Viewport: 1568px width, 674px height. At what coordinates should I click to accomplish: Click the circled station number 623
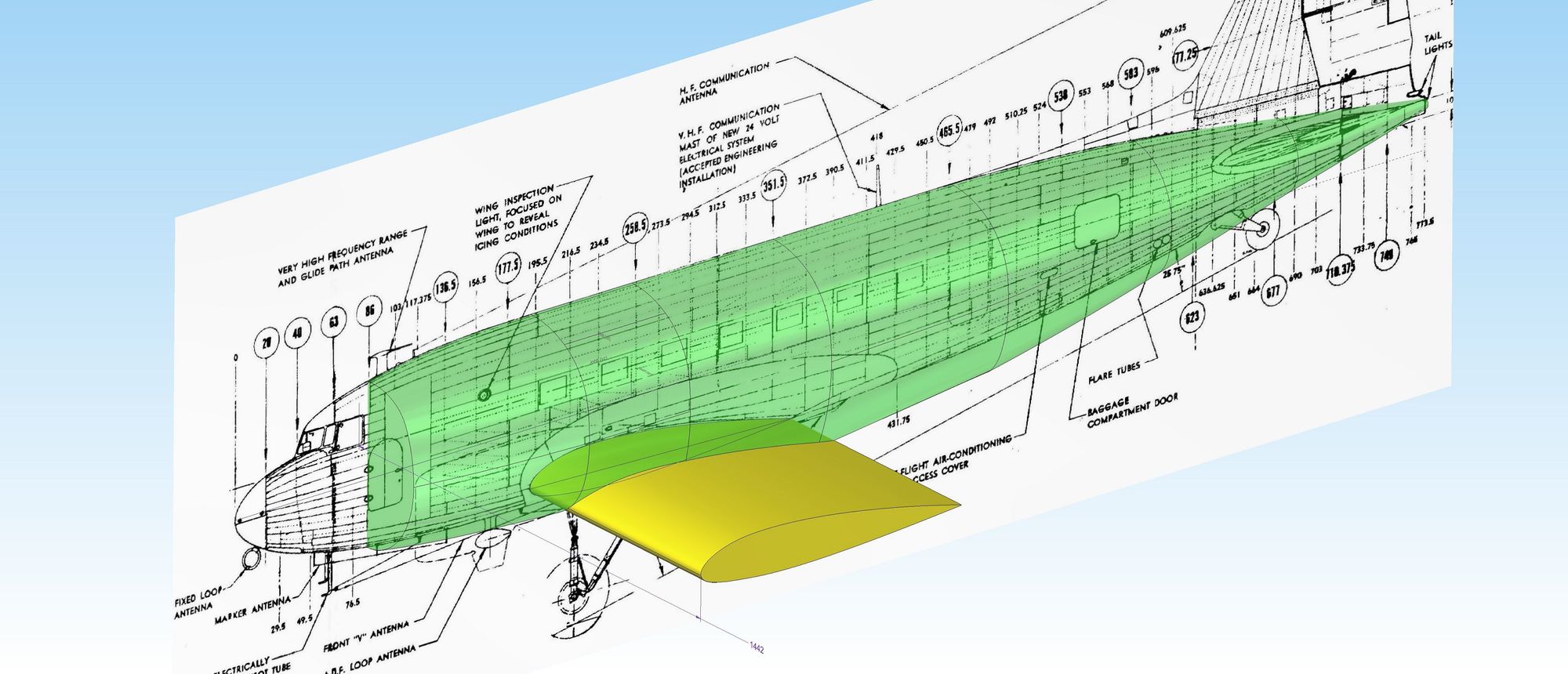[x=1192, y=317]
